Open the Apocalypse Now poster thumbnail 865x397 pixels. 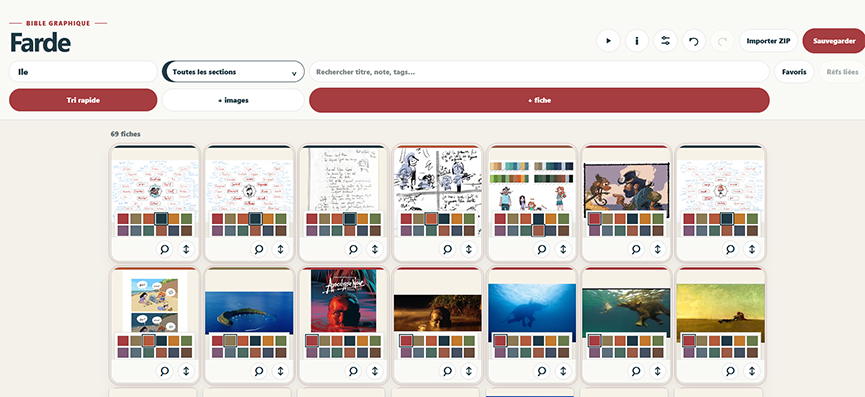click(343, 301)
